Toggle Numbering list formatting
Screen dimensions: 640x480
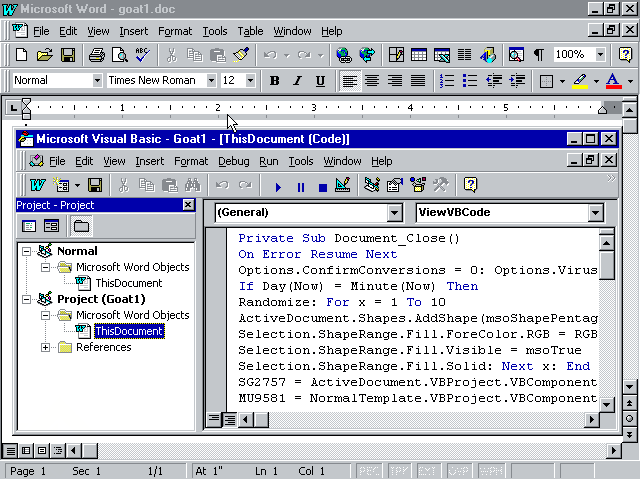[x=447, y=81]
